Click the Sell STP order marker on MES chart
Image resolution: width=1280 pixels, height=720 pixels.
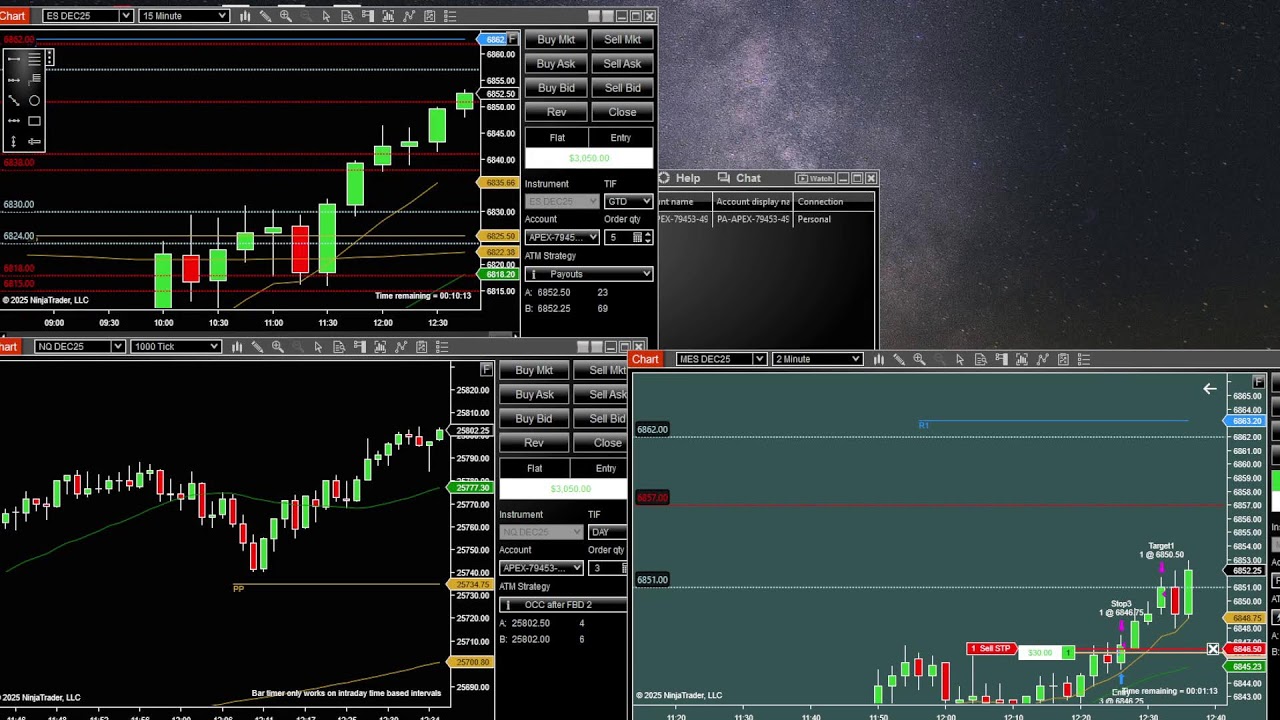coord(991,649)
